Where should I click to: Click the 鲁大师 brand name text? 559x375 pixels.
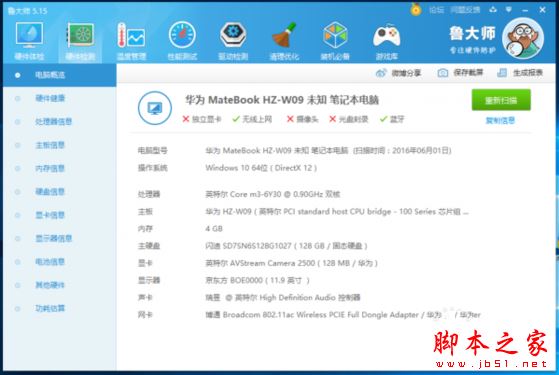[472, 33]
